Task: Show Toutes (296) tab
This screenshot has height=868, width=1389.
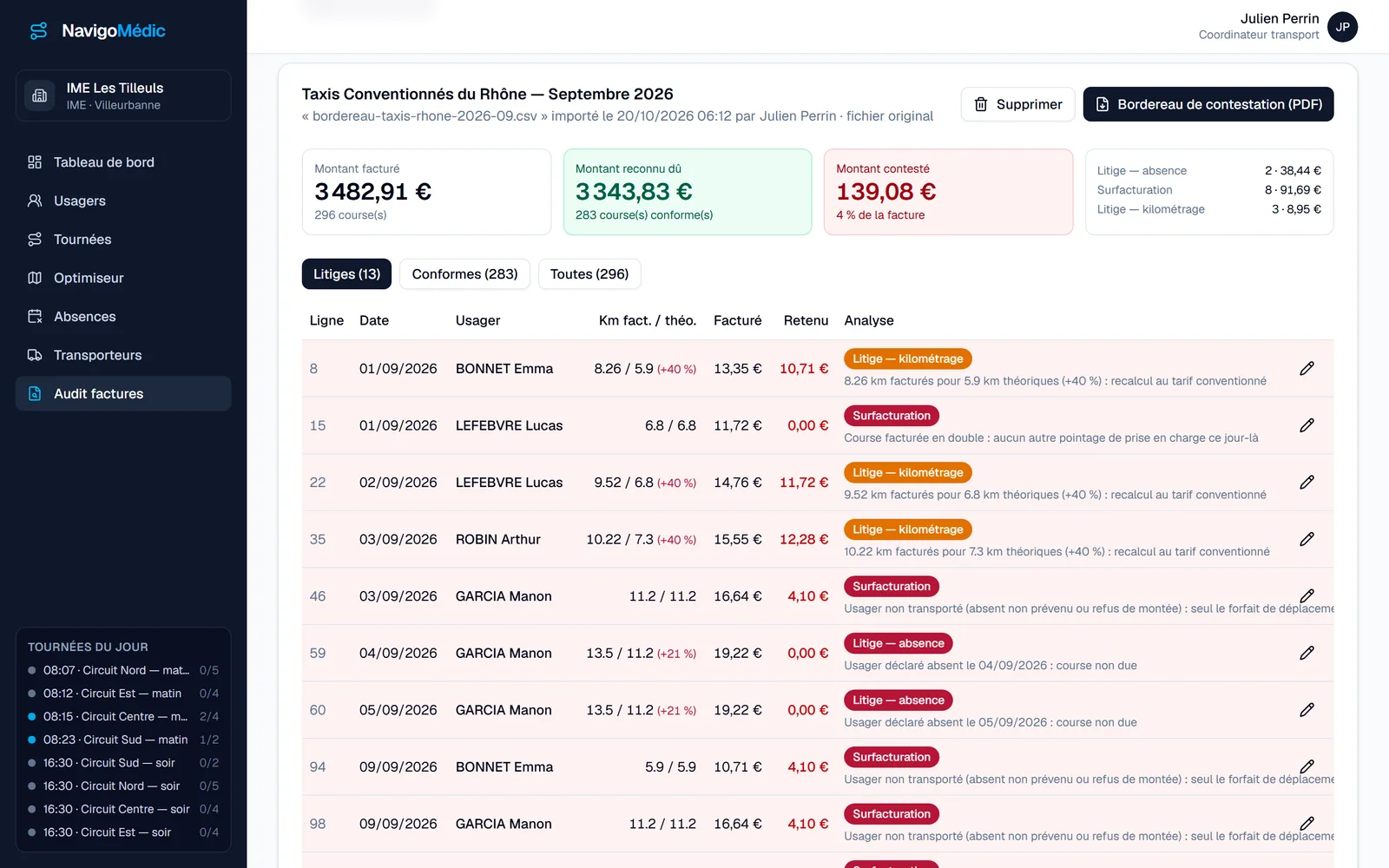Action: (589, 274)
